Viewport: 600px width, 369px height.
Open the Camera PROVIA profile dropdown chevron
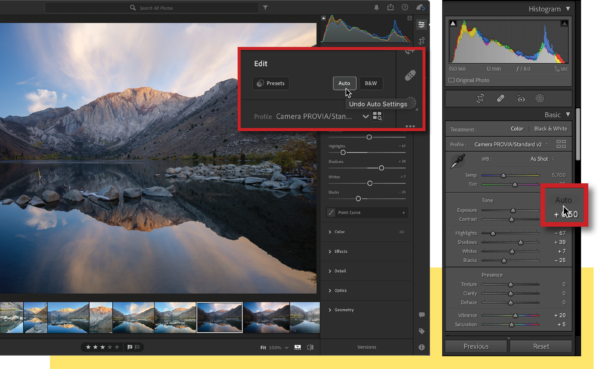tap(365, 116)
